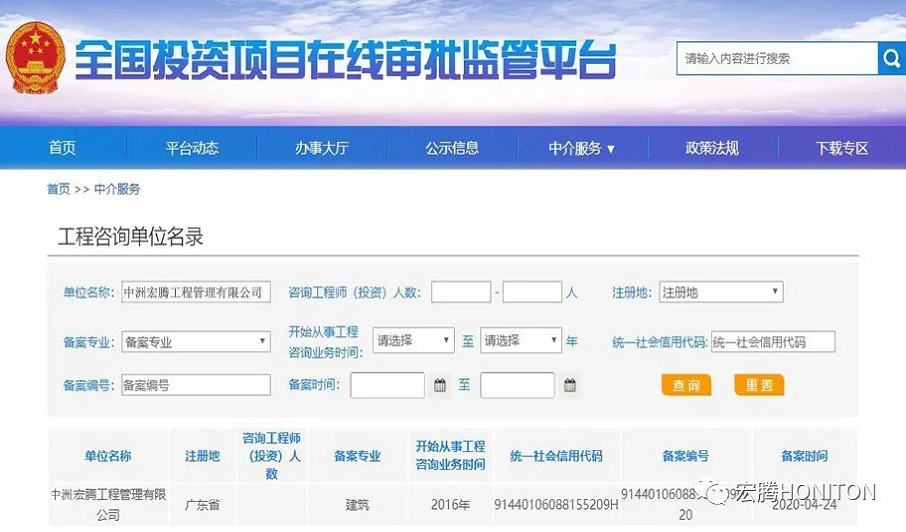Screen dimensions: 906x532
Task: Open the 备案专业 dropdown
Action: (x=196, y=341)
